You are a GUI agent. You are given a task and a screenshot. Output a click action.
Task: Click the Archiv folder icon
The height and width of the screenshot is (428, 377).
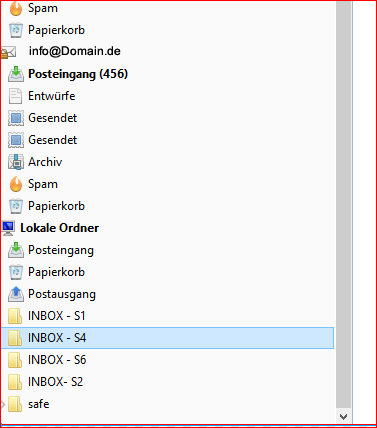16,162
